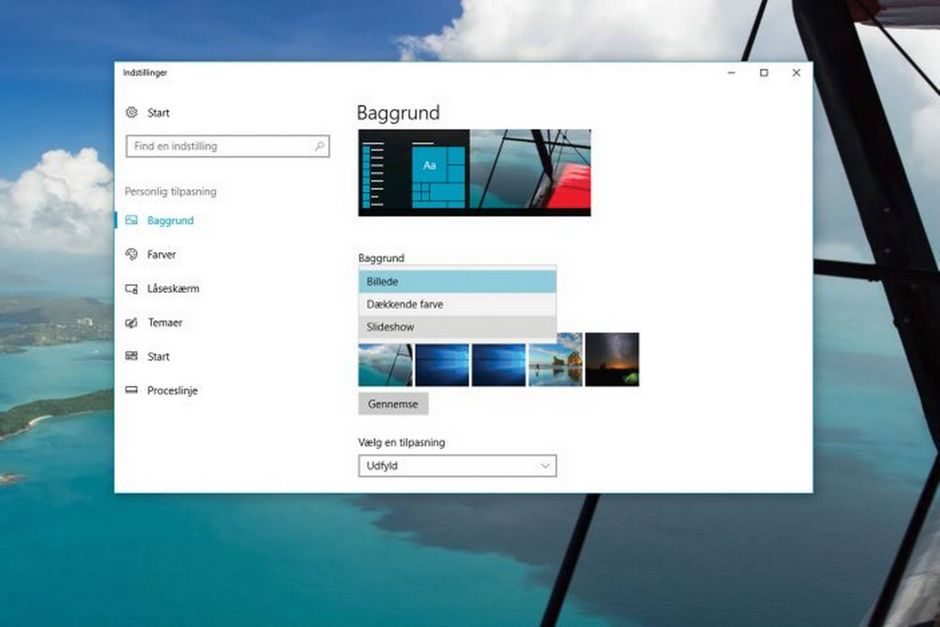Click the Baggrund picture icon in sidebar
Viewport: 940px width, 627px height.
point(132,220)
